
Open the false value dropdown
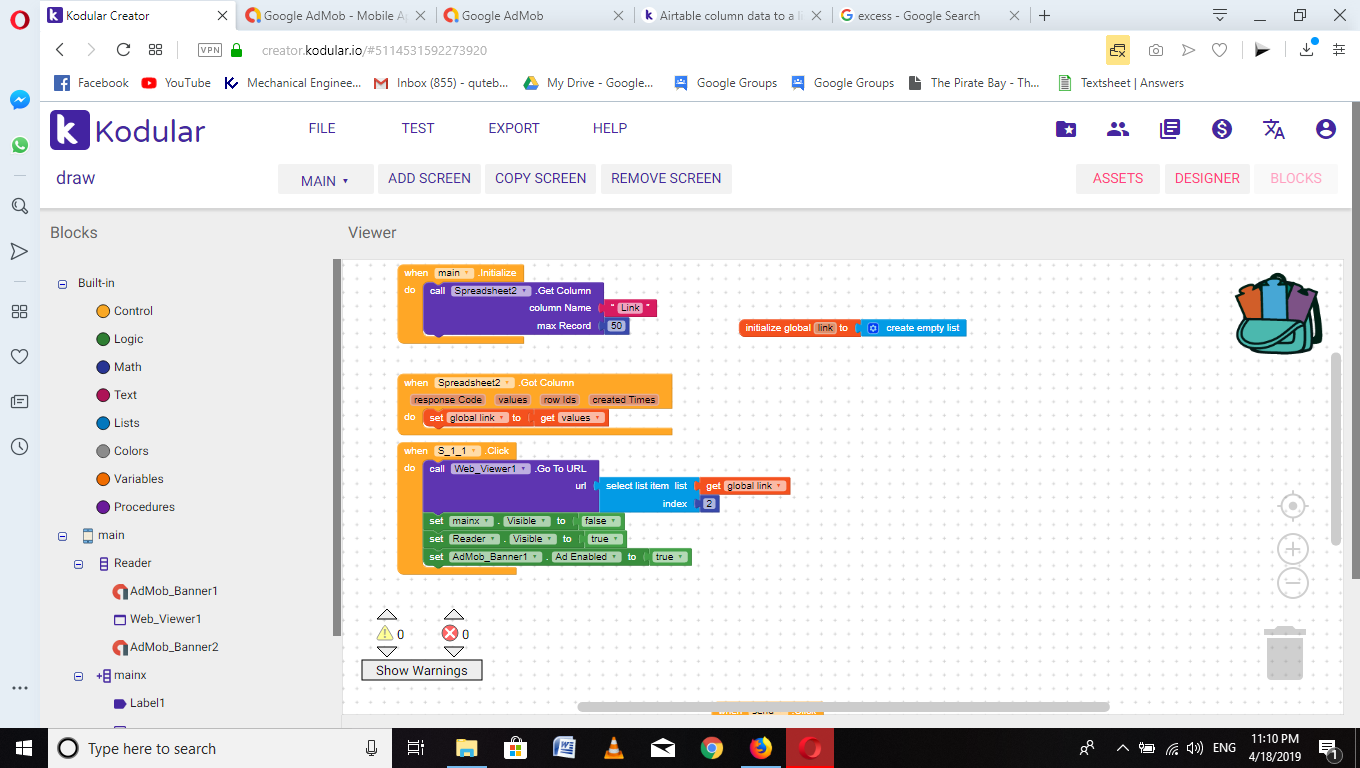[x=599, y=521]
